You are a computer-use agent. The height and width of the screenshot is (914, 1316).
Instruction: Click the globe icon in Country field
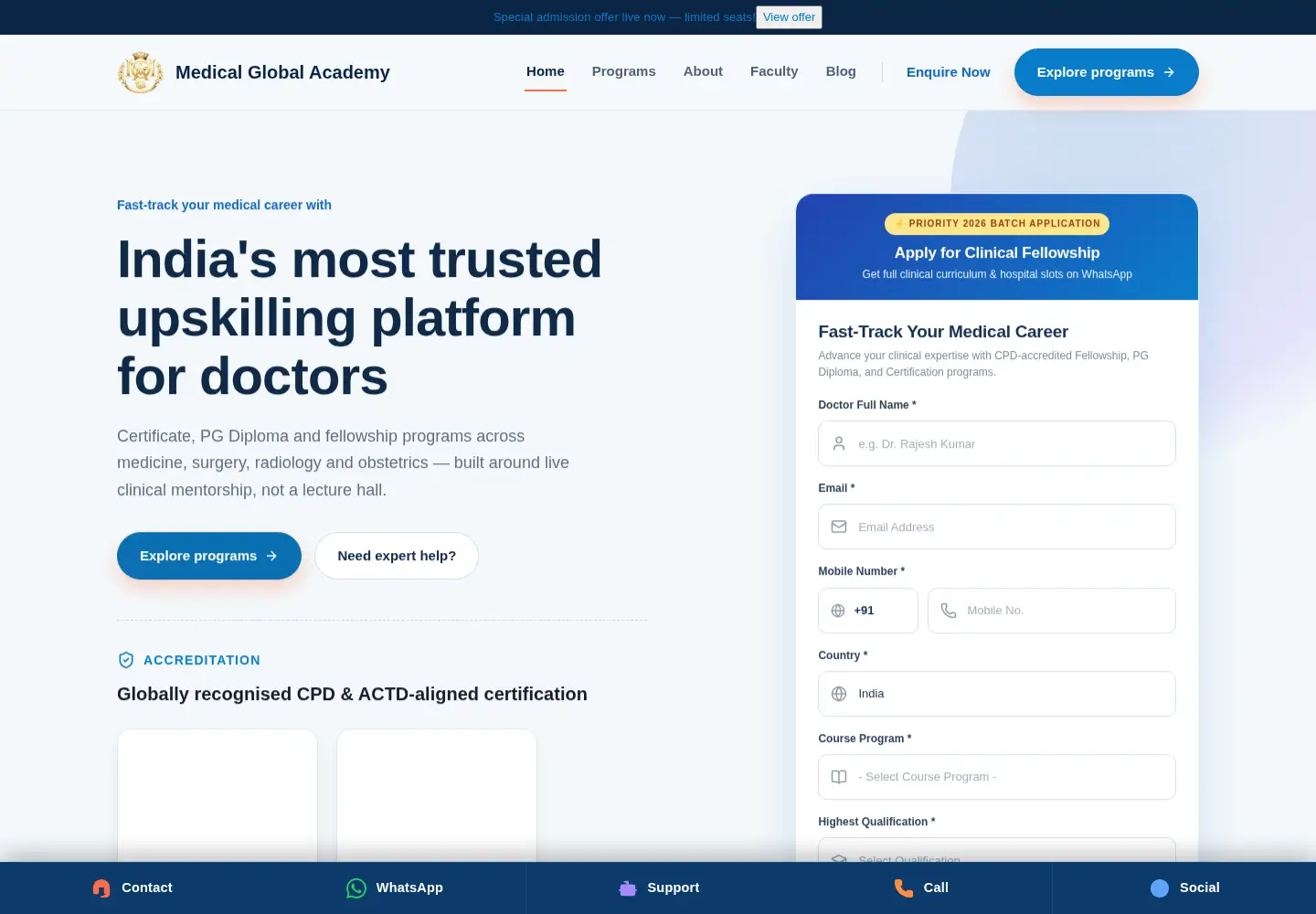pyautogui.click(x=839, y=694)
